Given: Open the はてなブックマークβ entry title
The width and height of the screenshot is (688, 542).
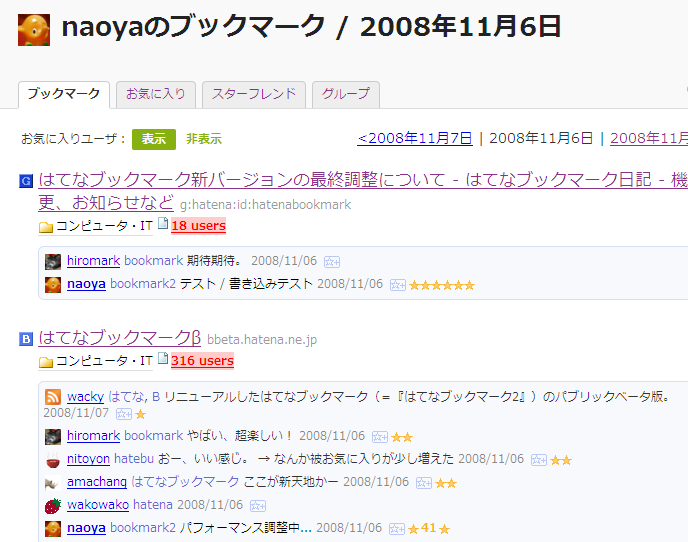Looking at the screenshot, I should (119, 338).
